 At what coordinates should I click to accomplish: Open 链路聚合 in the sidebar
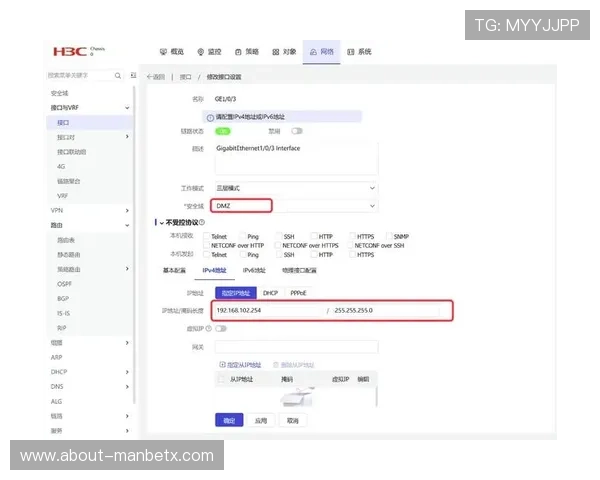(69, 181)
